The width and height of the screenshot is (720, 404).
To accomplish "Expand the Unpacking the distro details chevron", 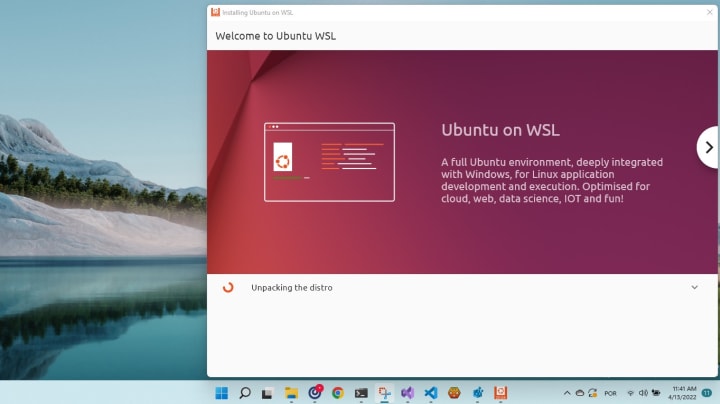I will (694, 287).
